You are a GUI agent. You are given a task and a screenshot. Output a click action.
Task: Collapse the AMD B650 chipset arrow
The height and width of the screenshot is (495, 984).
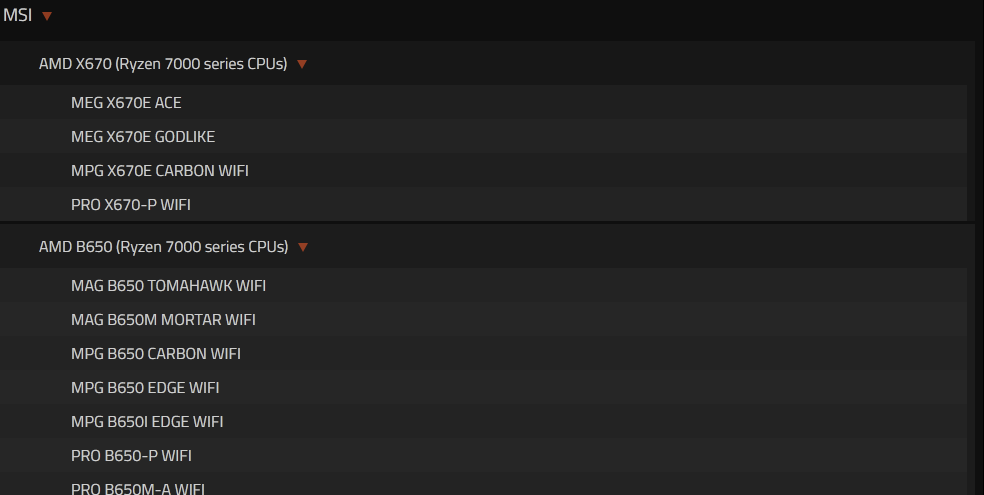tap(303, 247)
